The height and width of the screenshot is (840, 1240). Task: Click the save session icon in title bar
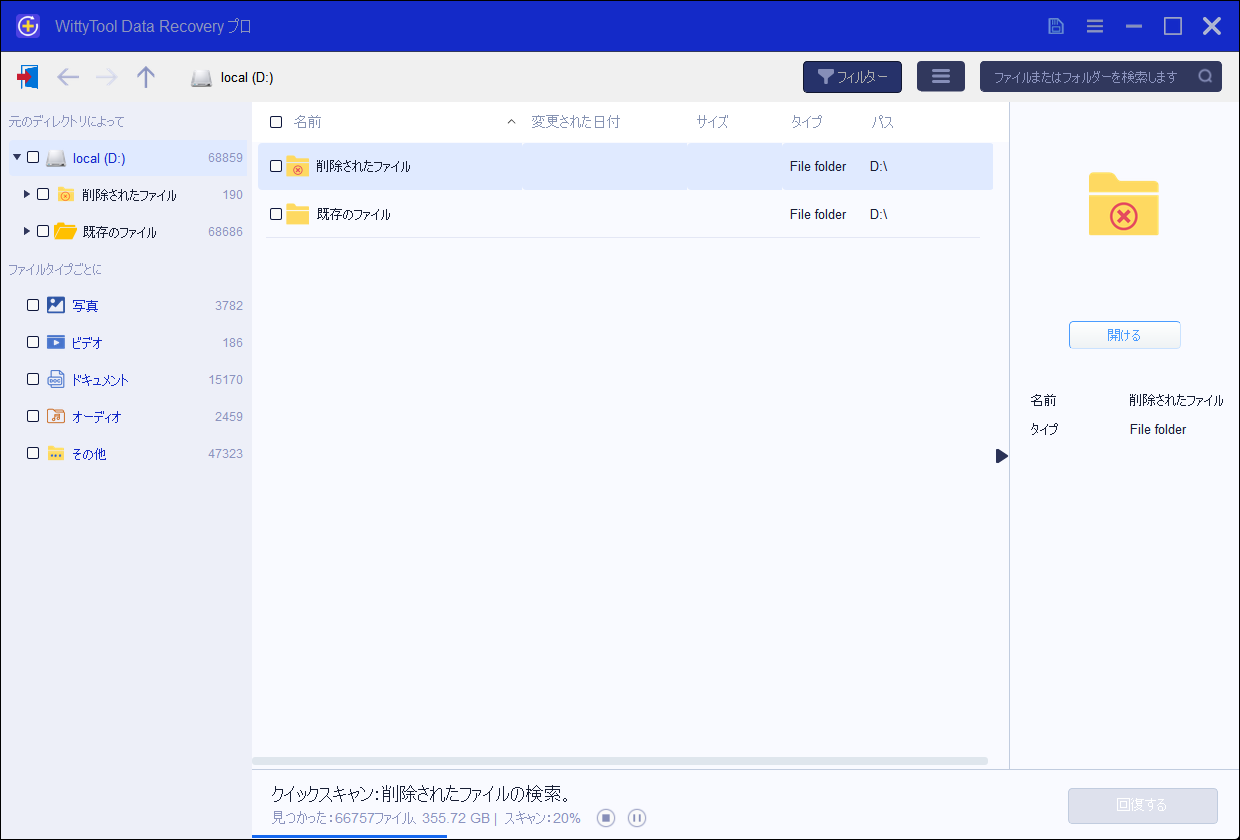point(1056,26)
